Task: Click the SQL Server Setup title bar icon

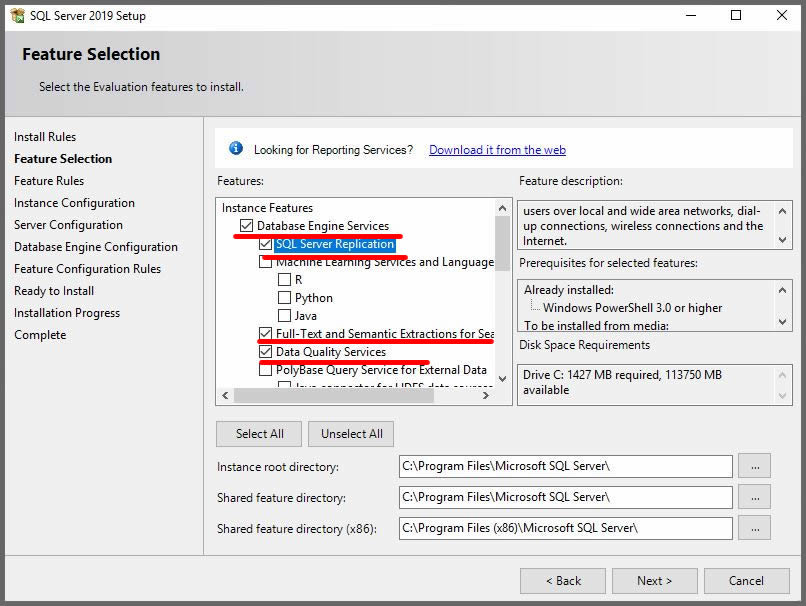Action: [x=17, y=15]
